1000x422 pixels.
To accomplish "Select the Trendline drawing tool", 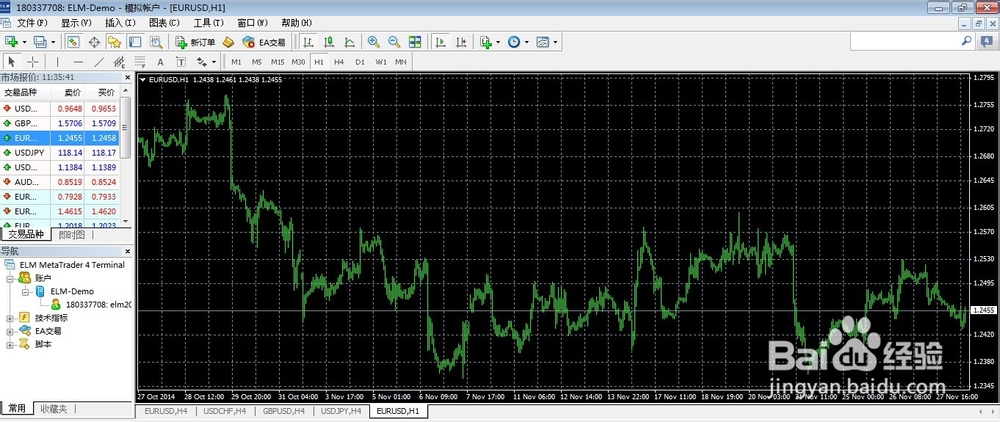I will tap(99, 62).
